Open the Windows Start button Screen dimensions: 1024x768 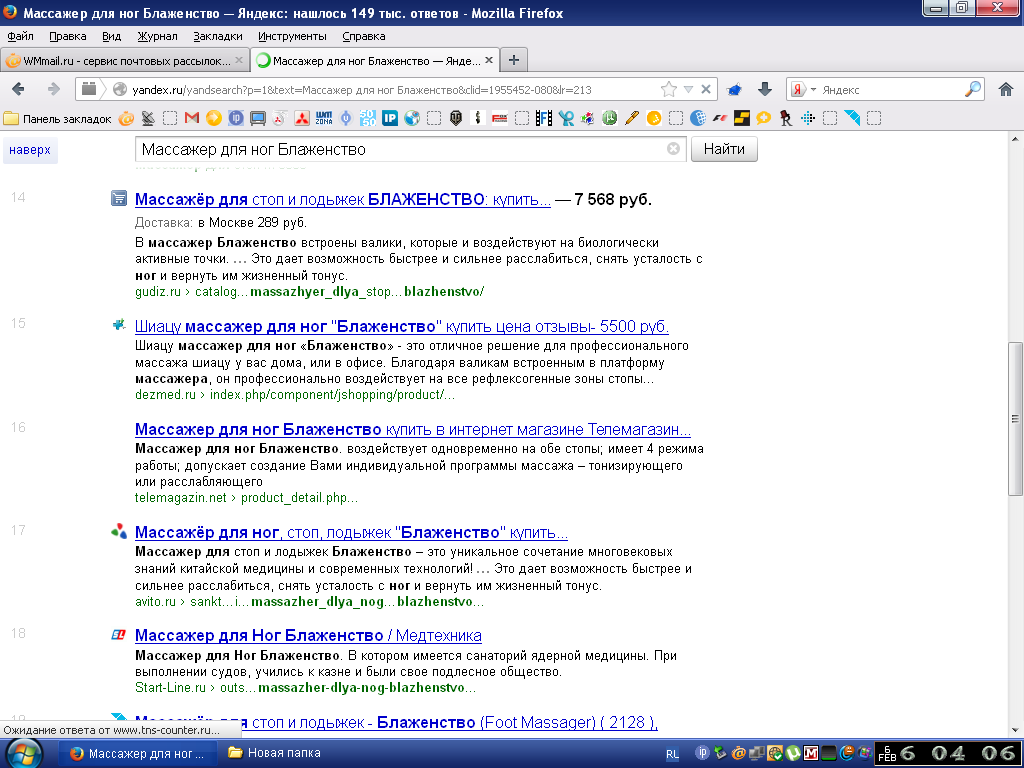25,754
